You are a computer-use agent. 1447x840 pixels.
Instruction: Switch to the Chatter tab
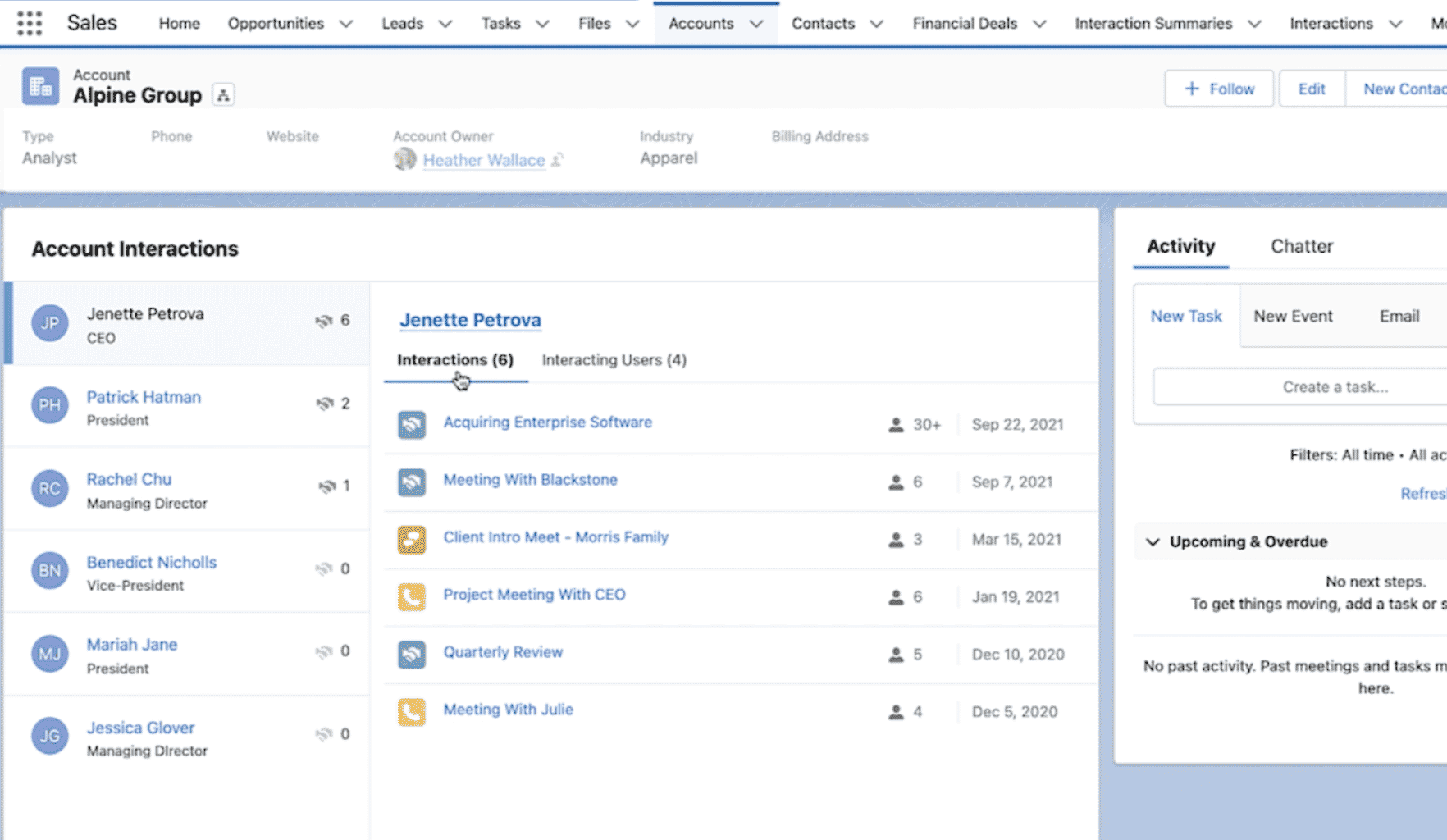click(x=1301, y=246)
